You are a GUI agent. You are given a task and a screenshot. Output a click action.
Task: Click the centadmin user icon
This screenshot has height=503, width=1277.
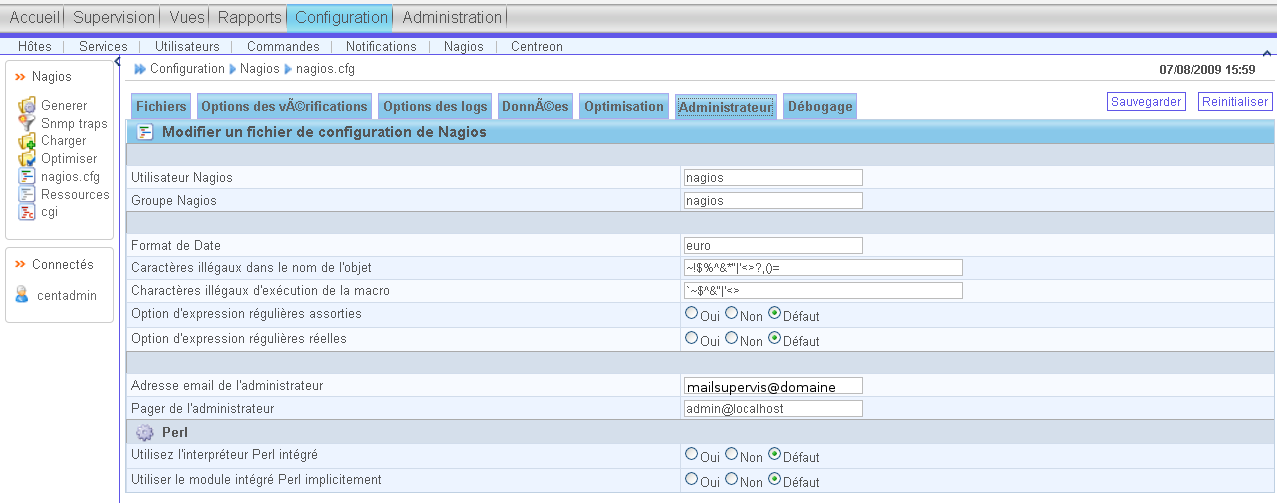click(22, 295)
